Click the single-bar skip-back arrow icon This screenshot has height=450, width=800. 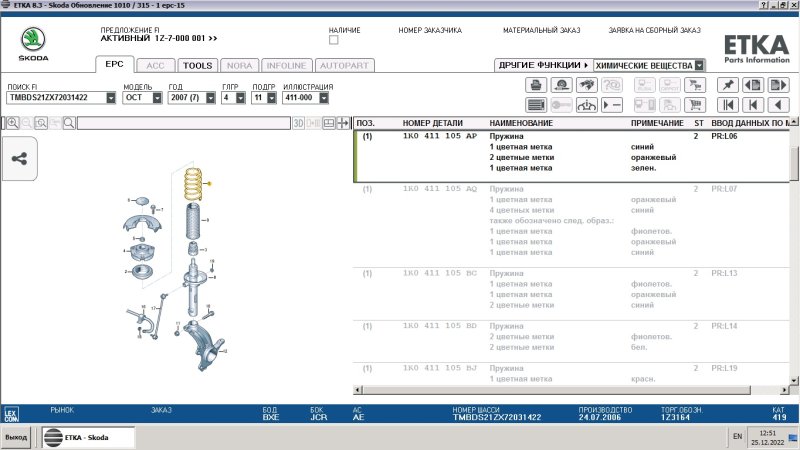point(753,105)
